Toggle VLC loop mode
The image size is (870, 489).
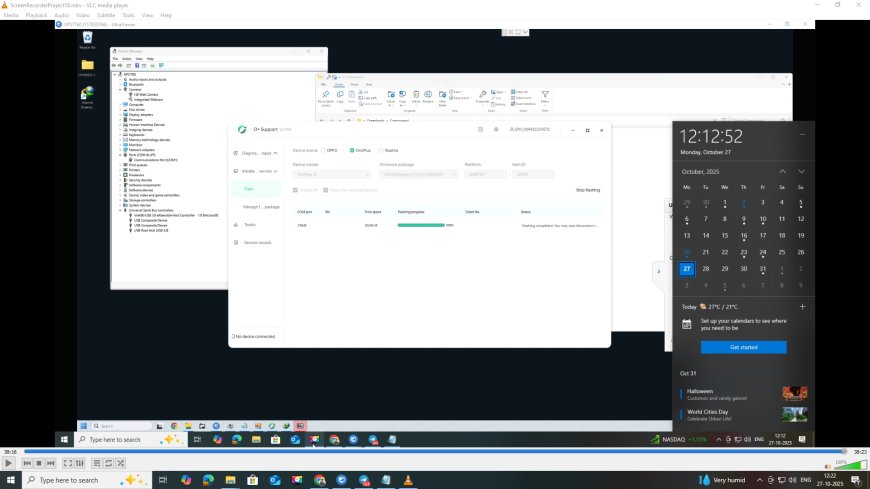point(109,463)
